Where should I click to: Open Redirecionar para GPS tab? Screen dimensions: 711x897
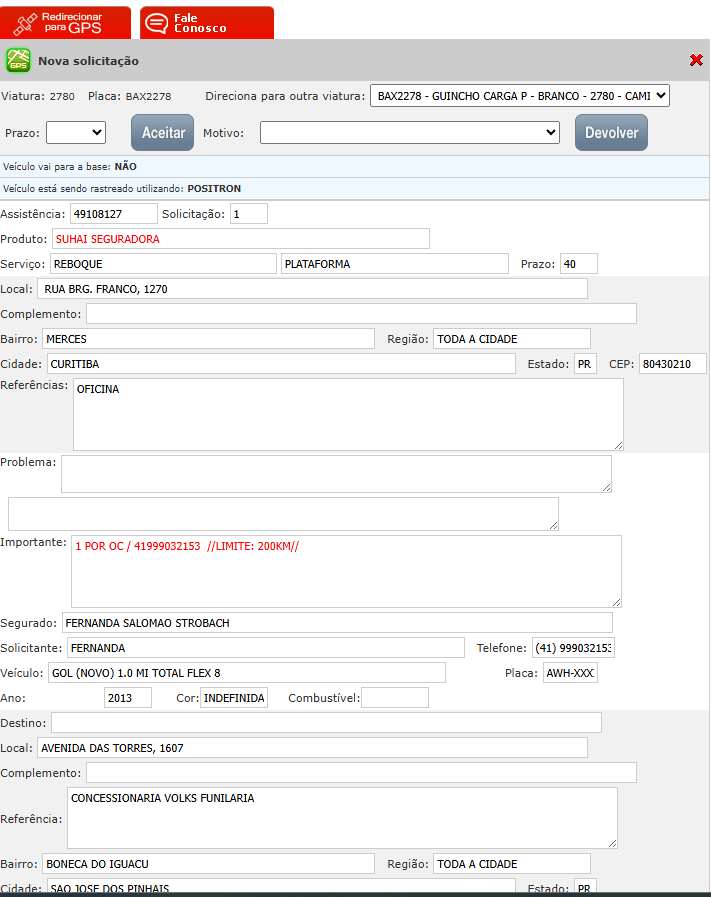coord(66,22)
